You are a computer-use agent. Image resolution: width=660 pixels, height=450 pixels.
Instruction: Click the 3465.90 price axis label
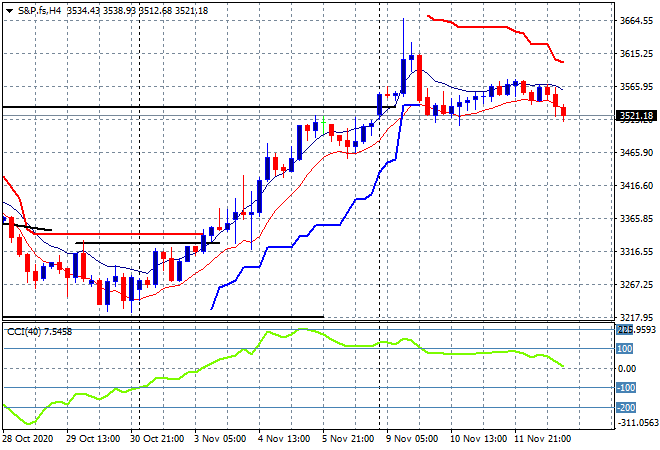636,152
